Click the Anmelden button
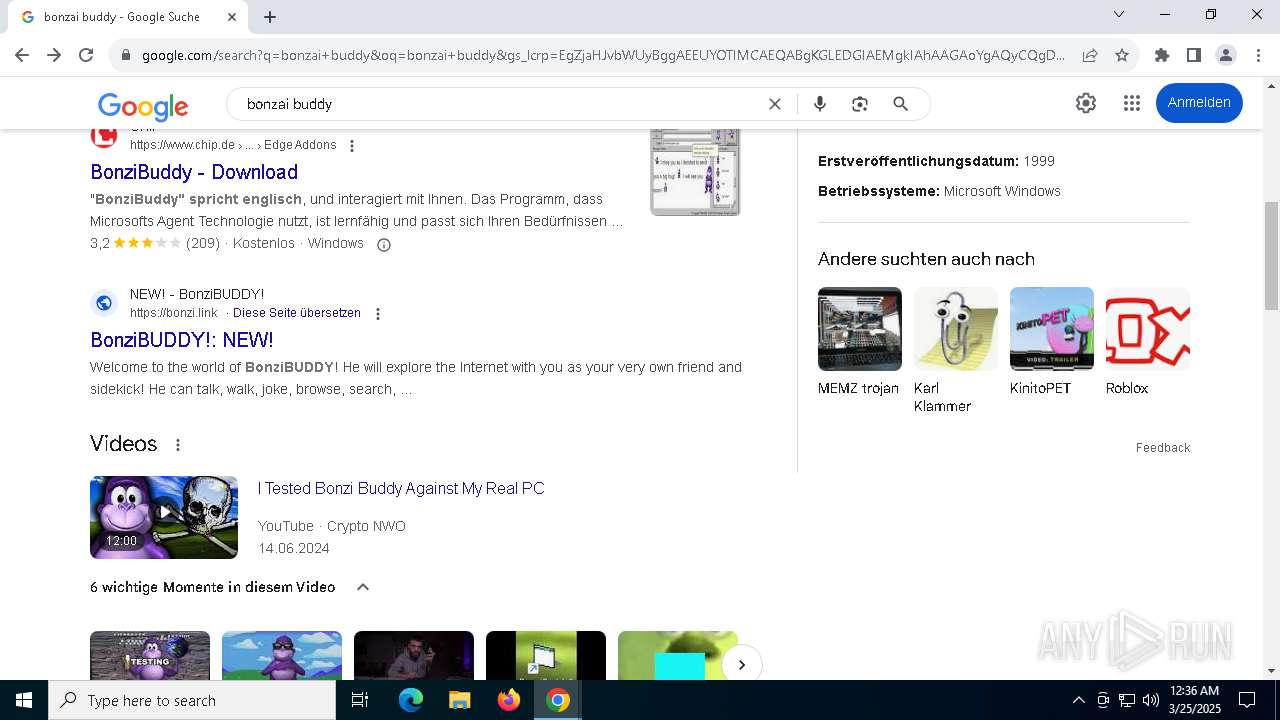This screenshot has width=1280, height=720. click(x=1199, y=103)
